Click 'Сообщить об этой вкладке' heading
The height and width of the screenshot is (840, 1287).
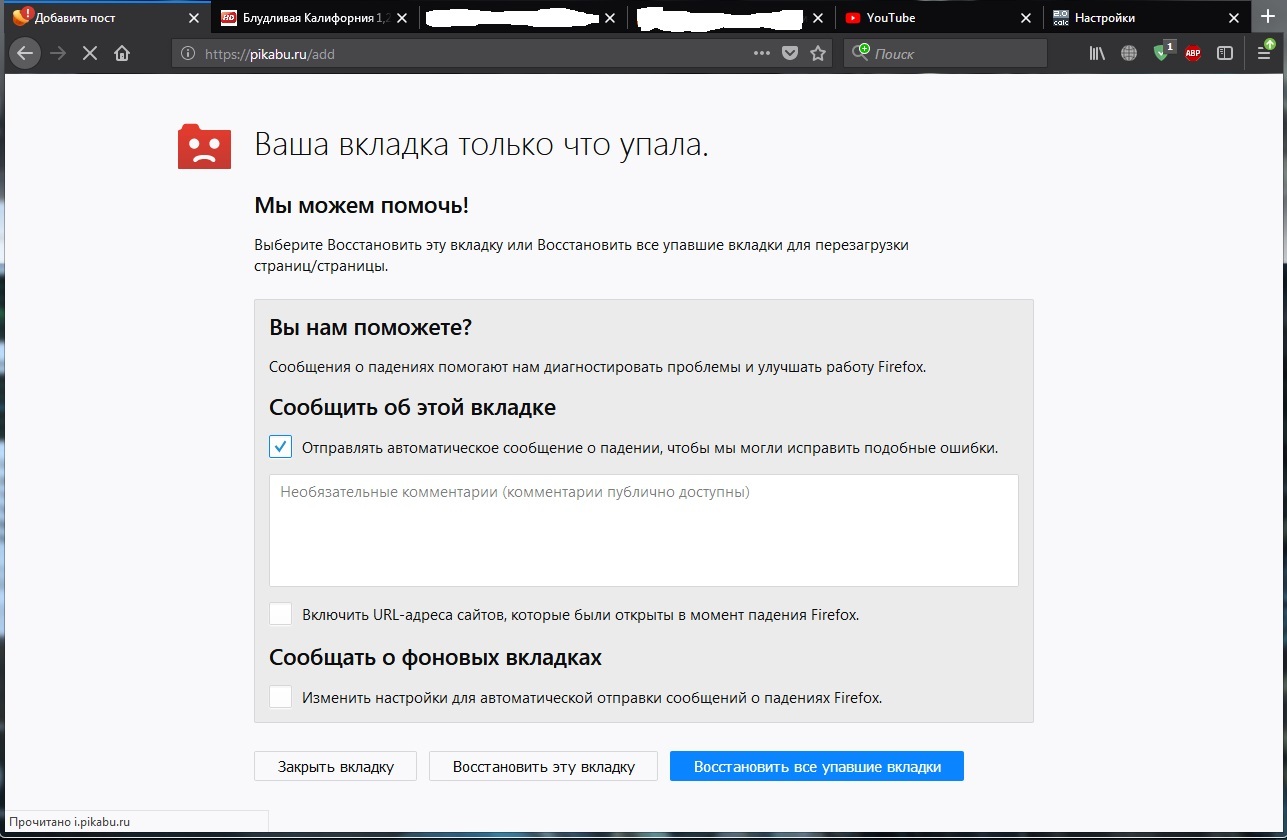click(x=412, y=408)
